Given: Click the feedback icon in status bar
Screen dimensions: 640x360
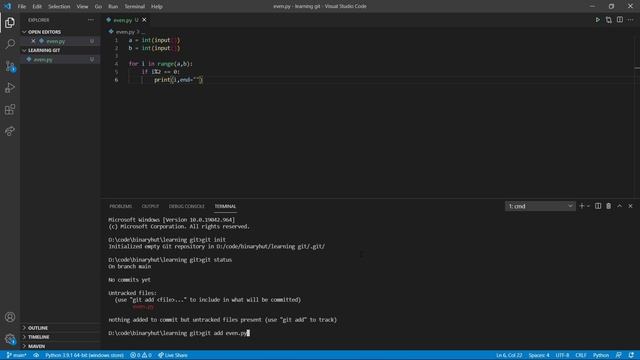Looking at the screenshot, I should (x=619, y=355).
